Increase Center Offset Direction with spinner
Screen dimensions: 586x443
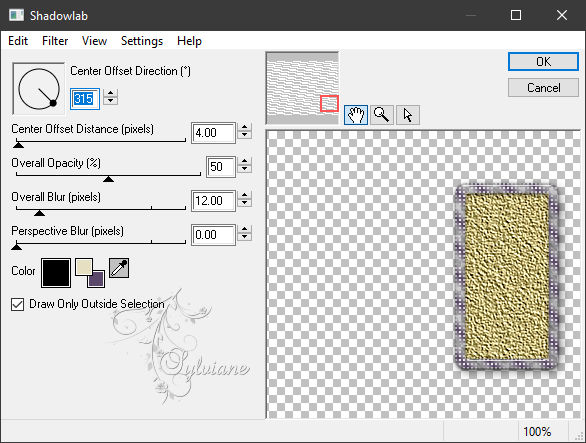click(111, 93)
